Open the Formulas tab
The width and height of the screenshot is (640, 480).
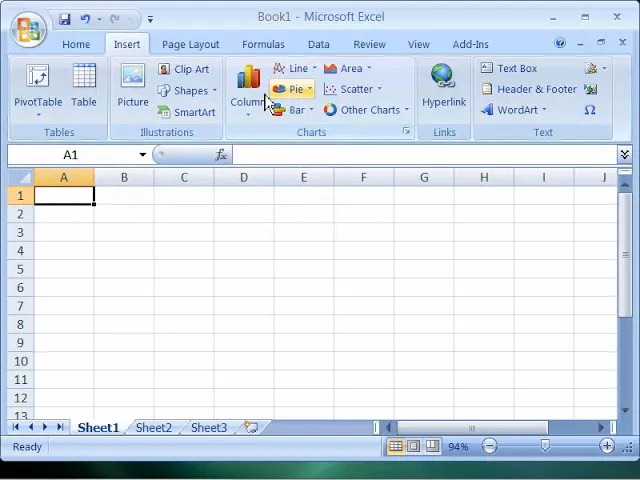[x=263, y=44]
